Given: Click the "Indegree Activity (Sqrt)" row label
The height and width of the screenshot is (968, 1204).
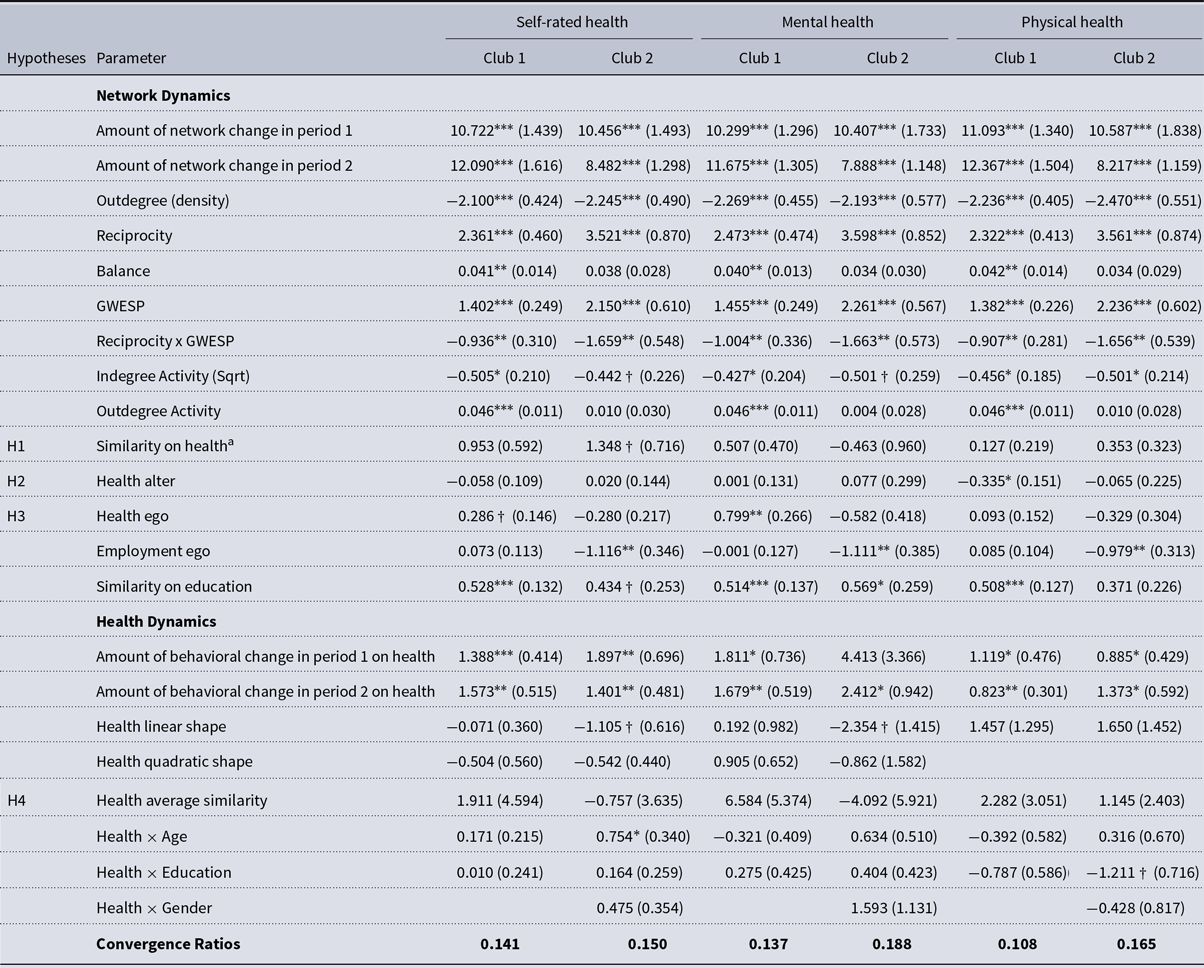Looking at the screenshot, I should [172, 376].
